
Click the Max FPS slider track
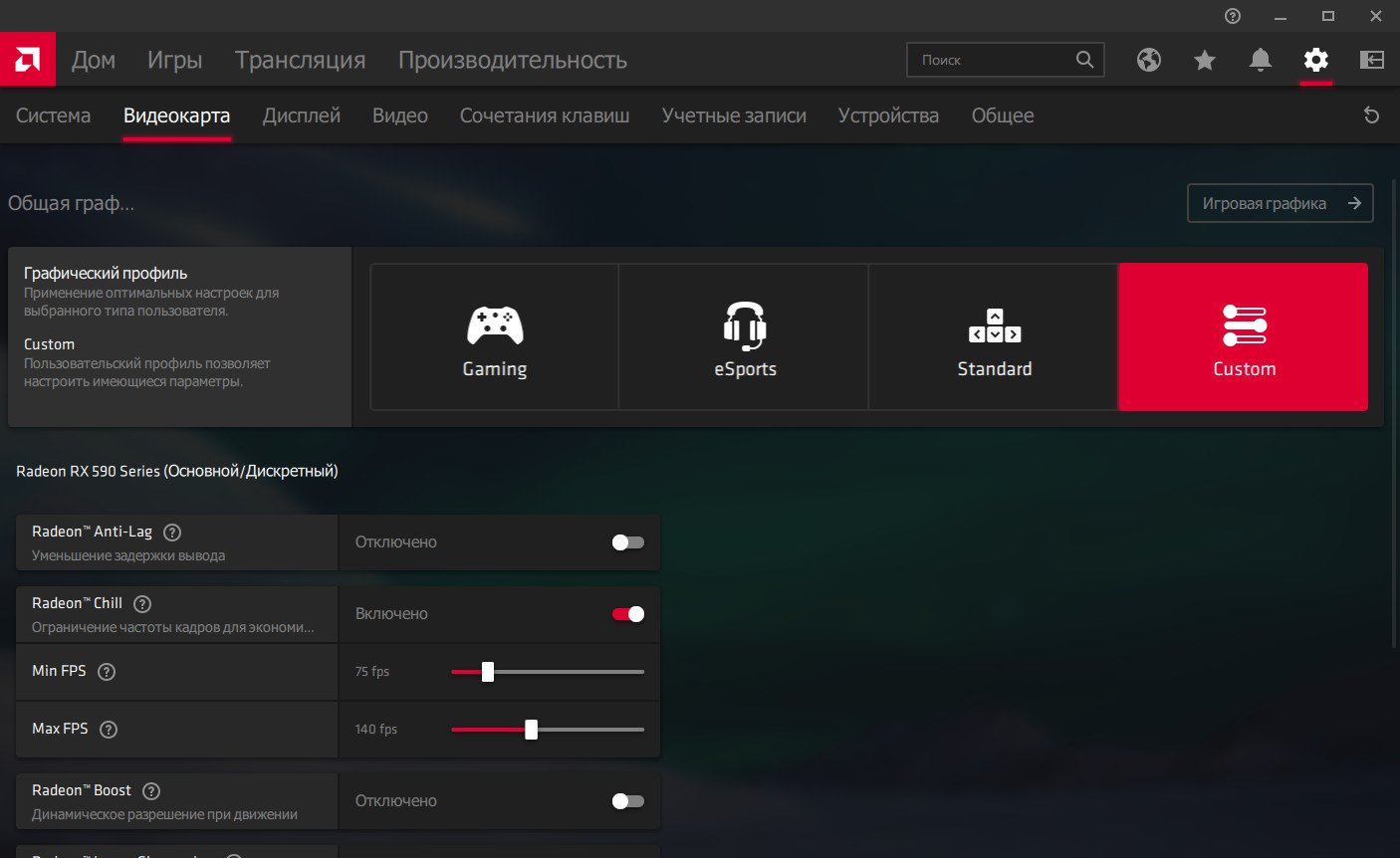click(587, 730)
